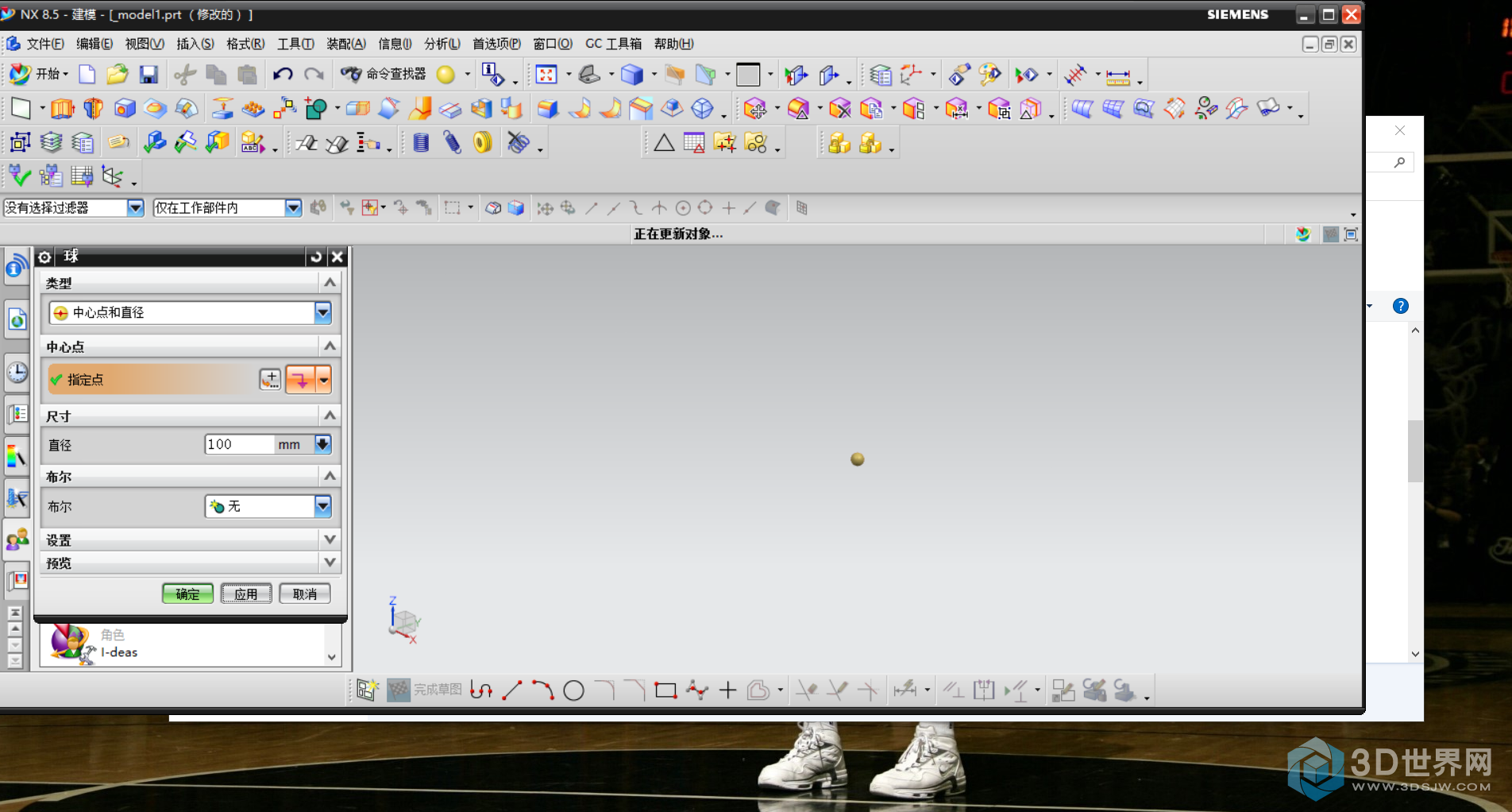Click the Undo arrow icon
Image resolution: width=1512 pixels, height=812 pixels.
(x=283, y=75)
